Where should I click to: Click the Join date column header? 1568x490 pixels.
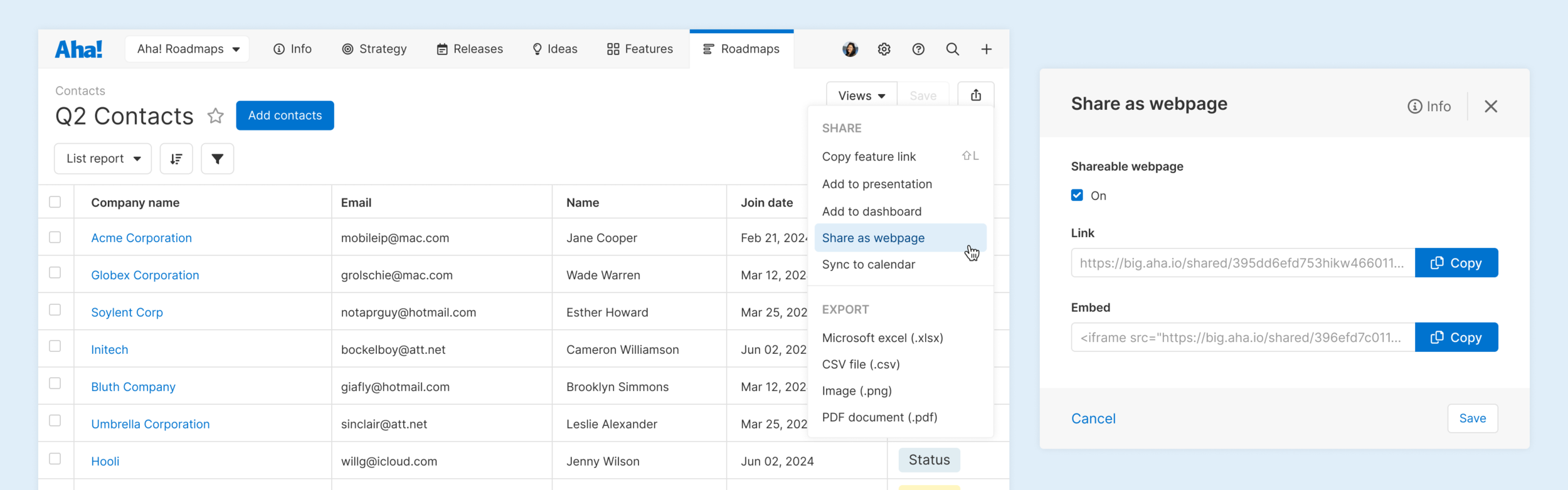tap(766, 203)
